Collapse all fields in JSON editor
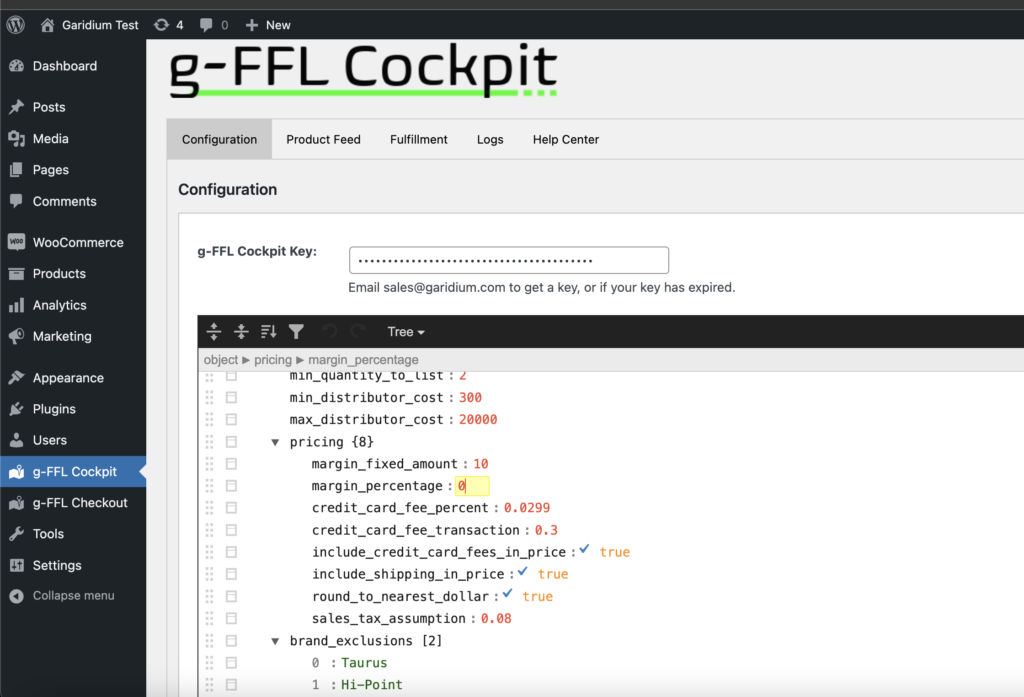This screenshot has width=1024, height=697. point(241,332)
